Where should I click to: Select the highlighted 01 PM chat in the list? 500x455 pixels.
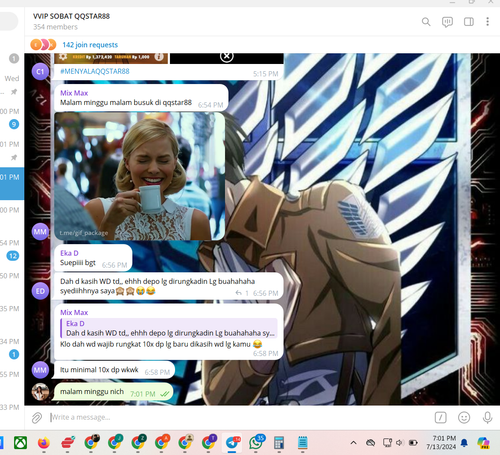[x=12, y=183]
